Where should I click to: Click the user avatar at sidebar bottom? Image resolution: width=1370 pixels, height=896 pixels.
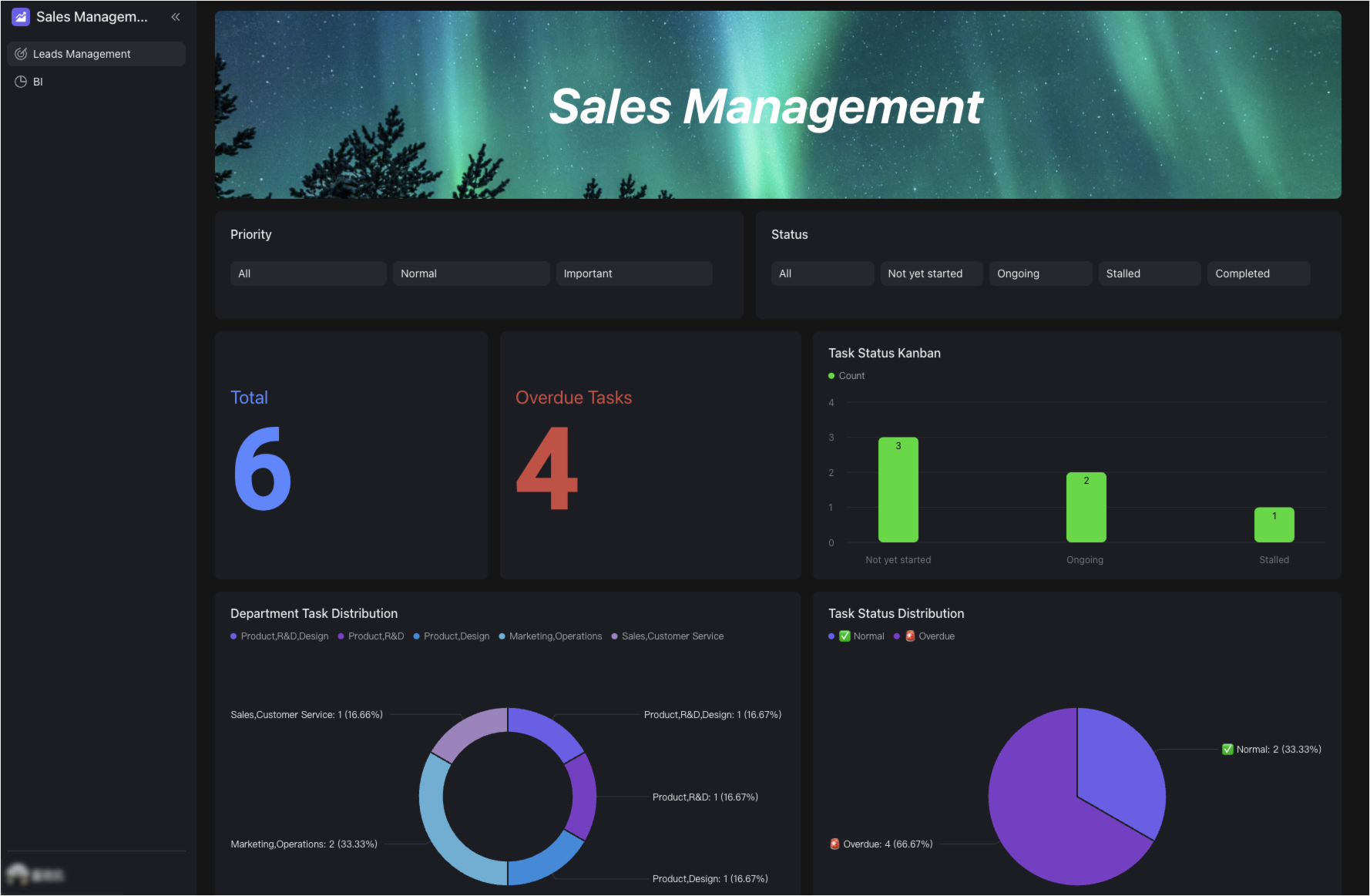(x=18, y=874)
